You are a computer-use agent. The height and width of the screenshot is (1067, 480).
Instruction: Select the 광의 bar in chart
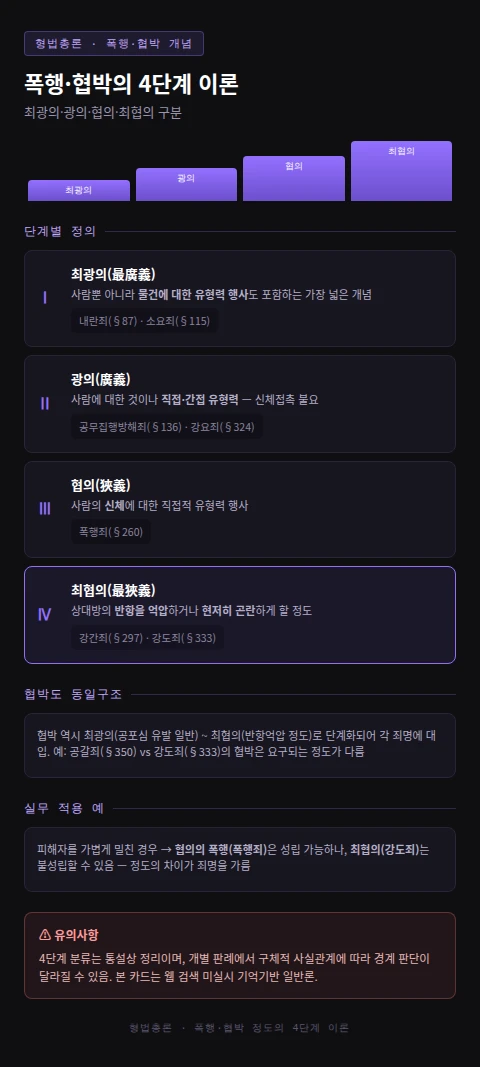coord(187,184)
